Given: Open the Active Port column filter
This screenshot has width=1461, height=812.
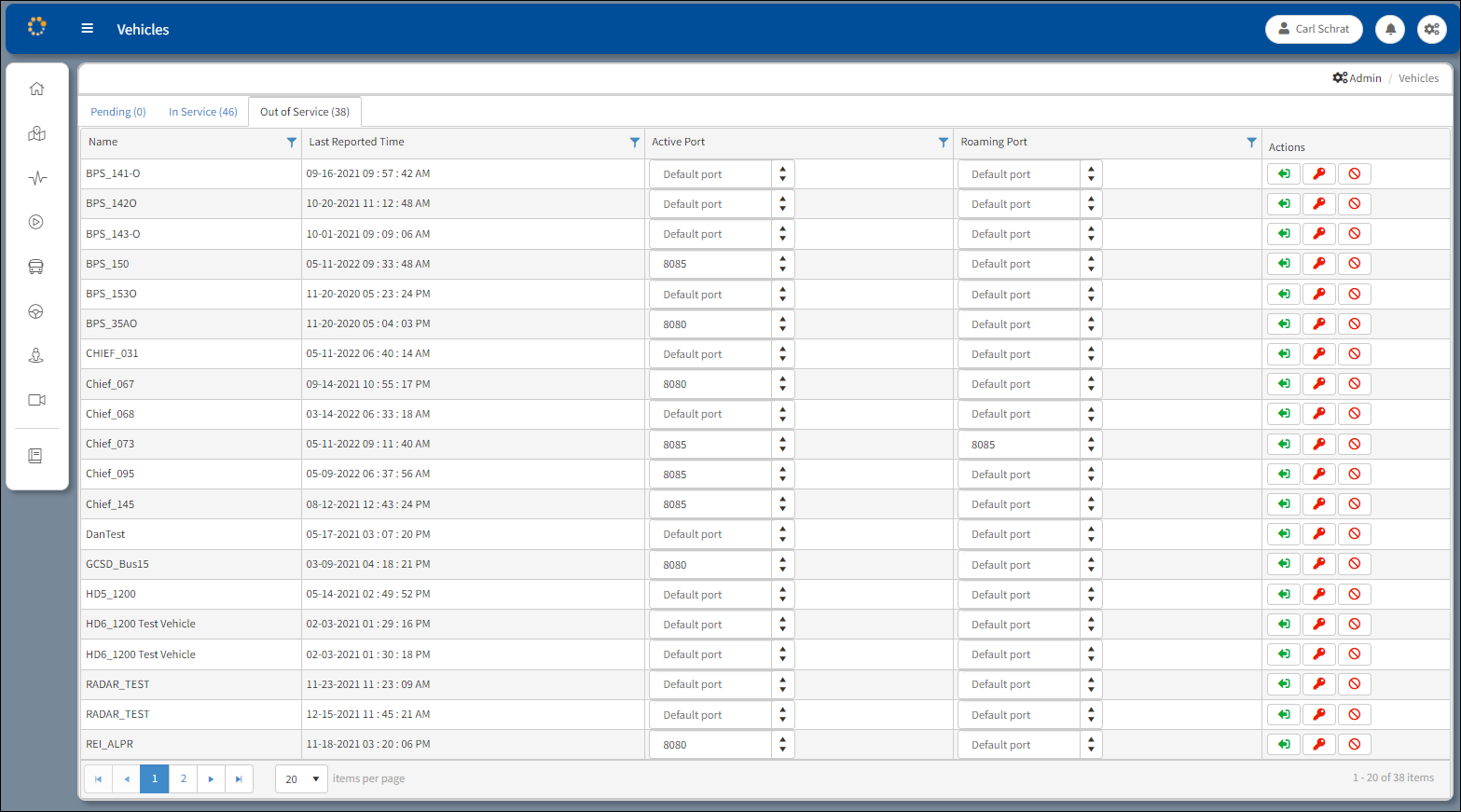Looking at the screenshot, I should coord(943,143).
